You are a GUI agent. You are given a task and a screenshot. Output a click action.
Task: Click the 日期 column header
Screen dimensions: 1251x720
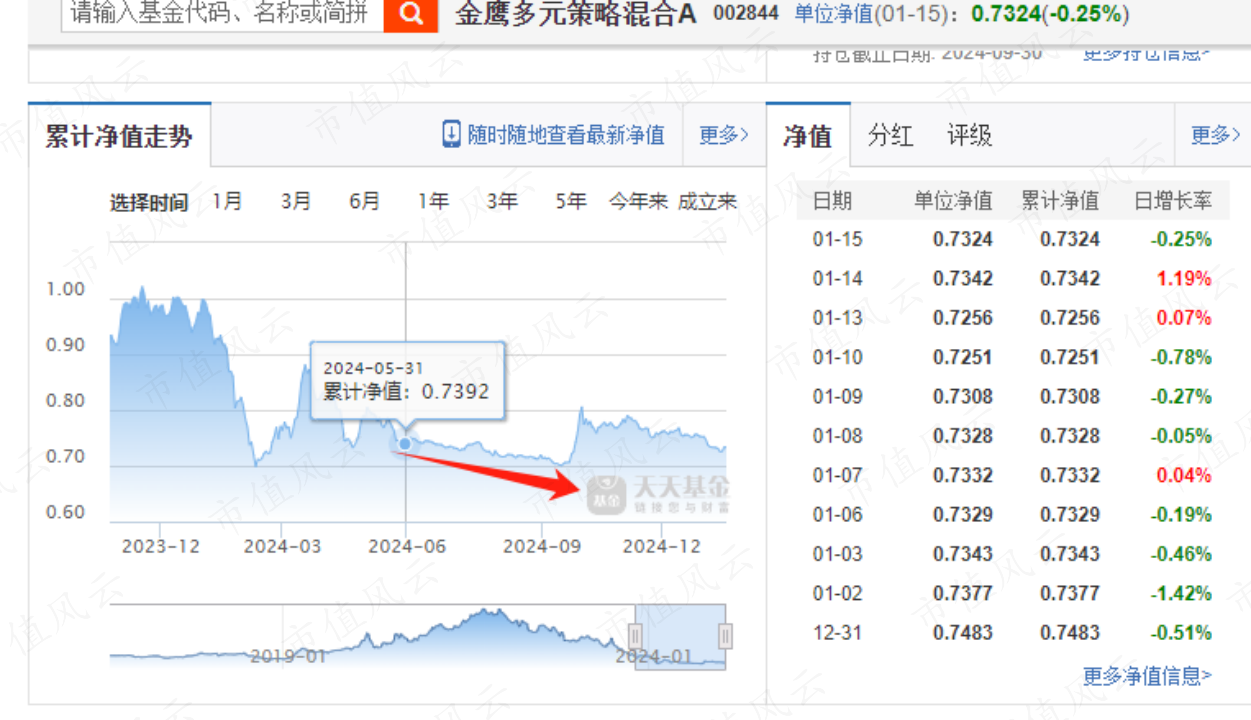[832, 201]
